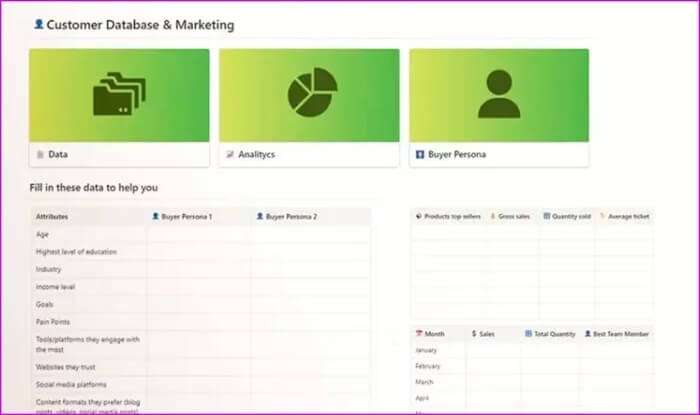This screenshot has width=700, height=415.
Task: Click the dollar icon beside Sales
Action: coord(474,333)
